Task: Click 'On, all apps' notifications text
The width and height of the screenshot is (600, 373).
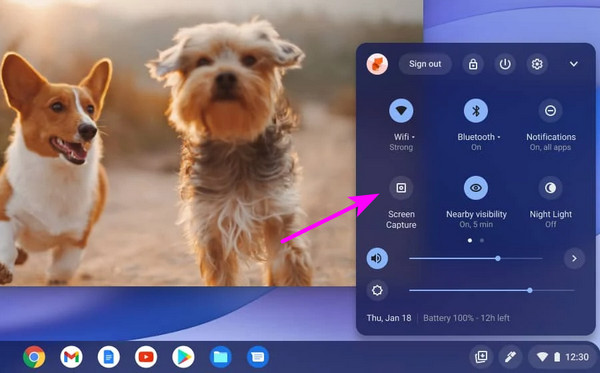Action: pyautogui.click(x=550, y=147)
